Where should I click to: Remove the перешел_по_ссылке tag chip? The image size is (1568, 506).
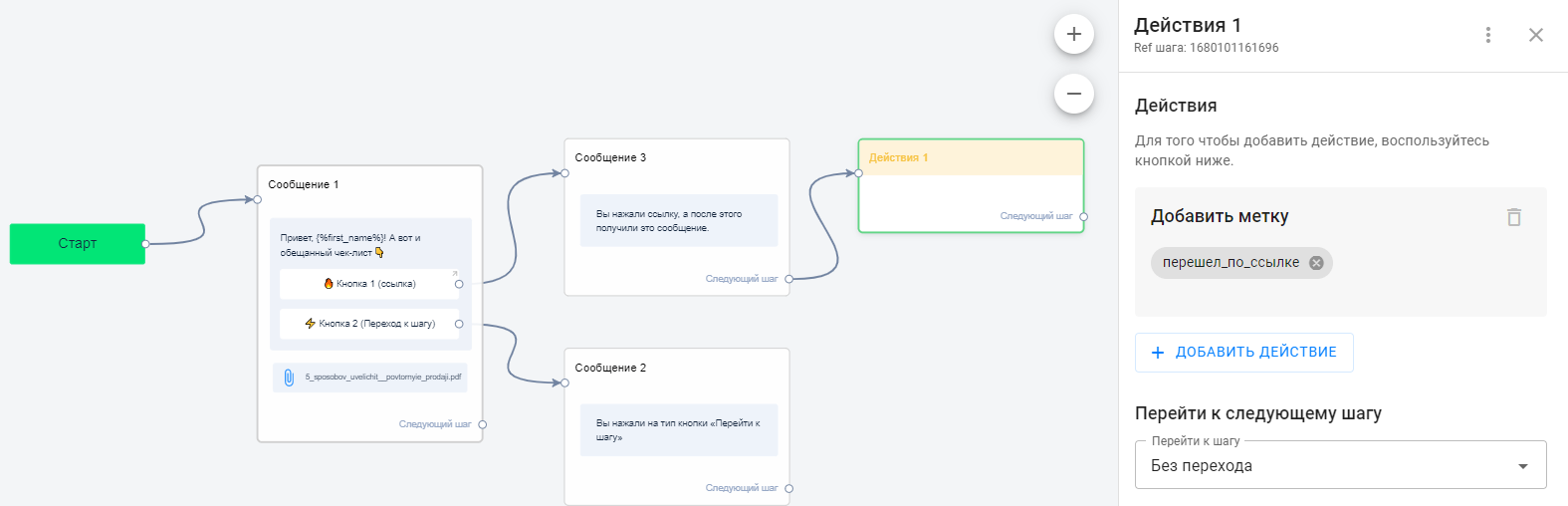point(1316,263)
